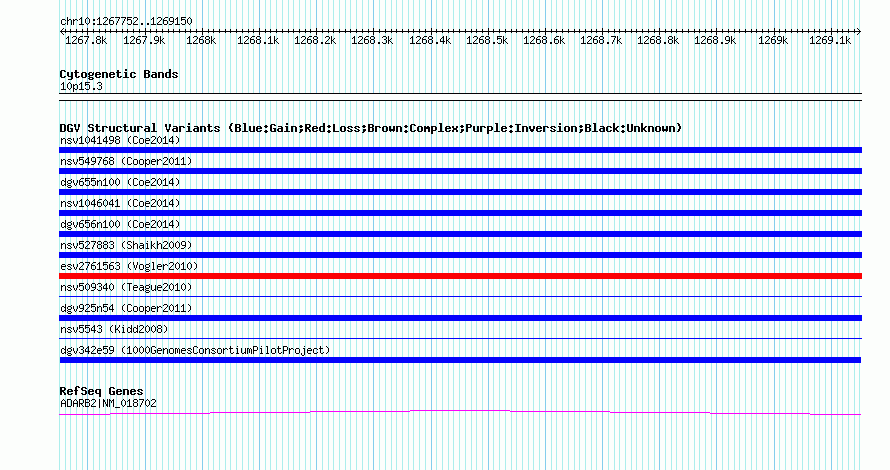
Task: Open variant nsv527883 (Shaikh2009) label
Action: [x=126, y=245]
